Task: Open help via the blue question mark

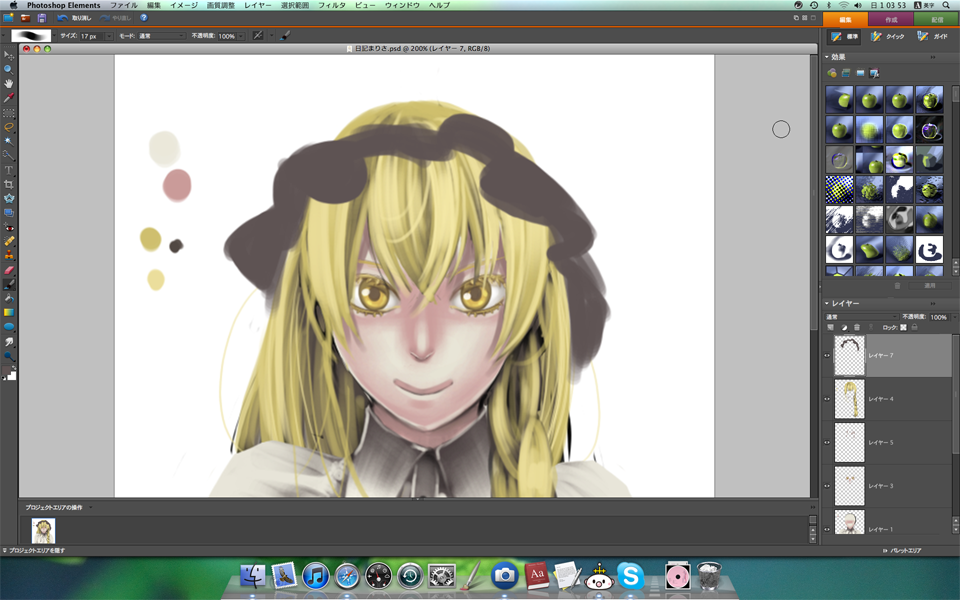Action: [x=144, y=18]
